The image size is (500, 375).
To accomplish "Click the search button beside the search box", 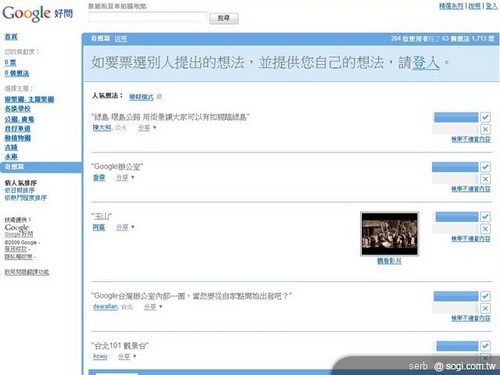I will (x=224, y=18).
